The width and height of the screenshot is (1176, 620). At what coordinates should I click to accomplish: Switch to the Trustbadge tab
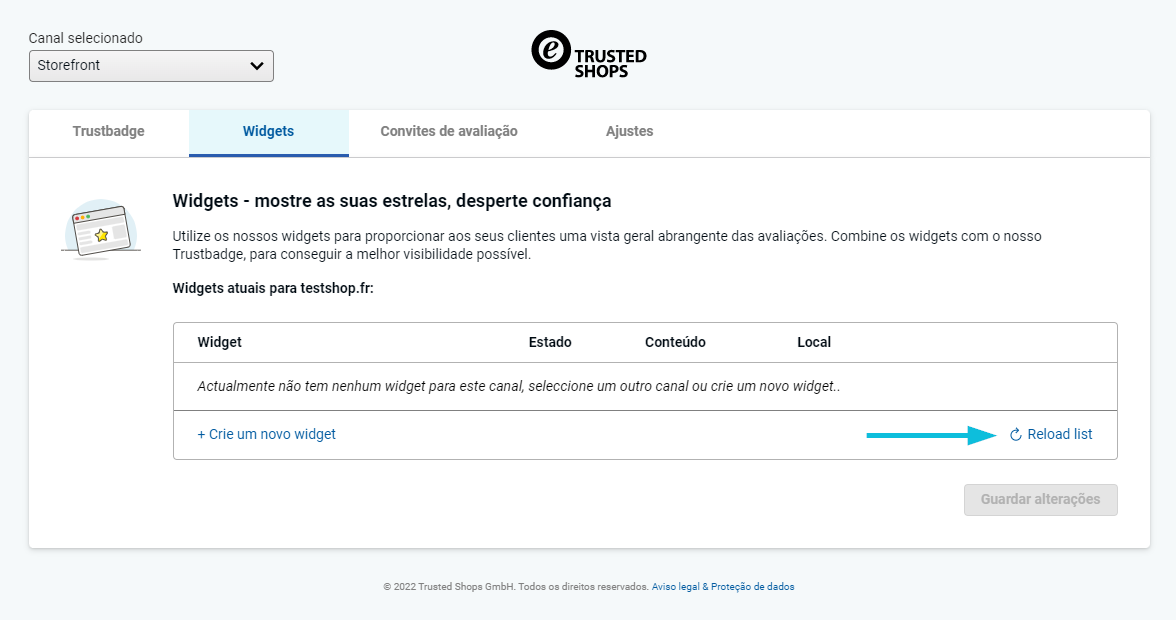(108, 132)
